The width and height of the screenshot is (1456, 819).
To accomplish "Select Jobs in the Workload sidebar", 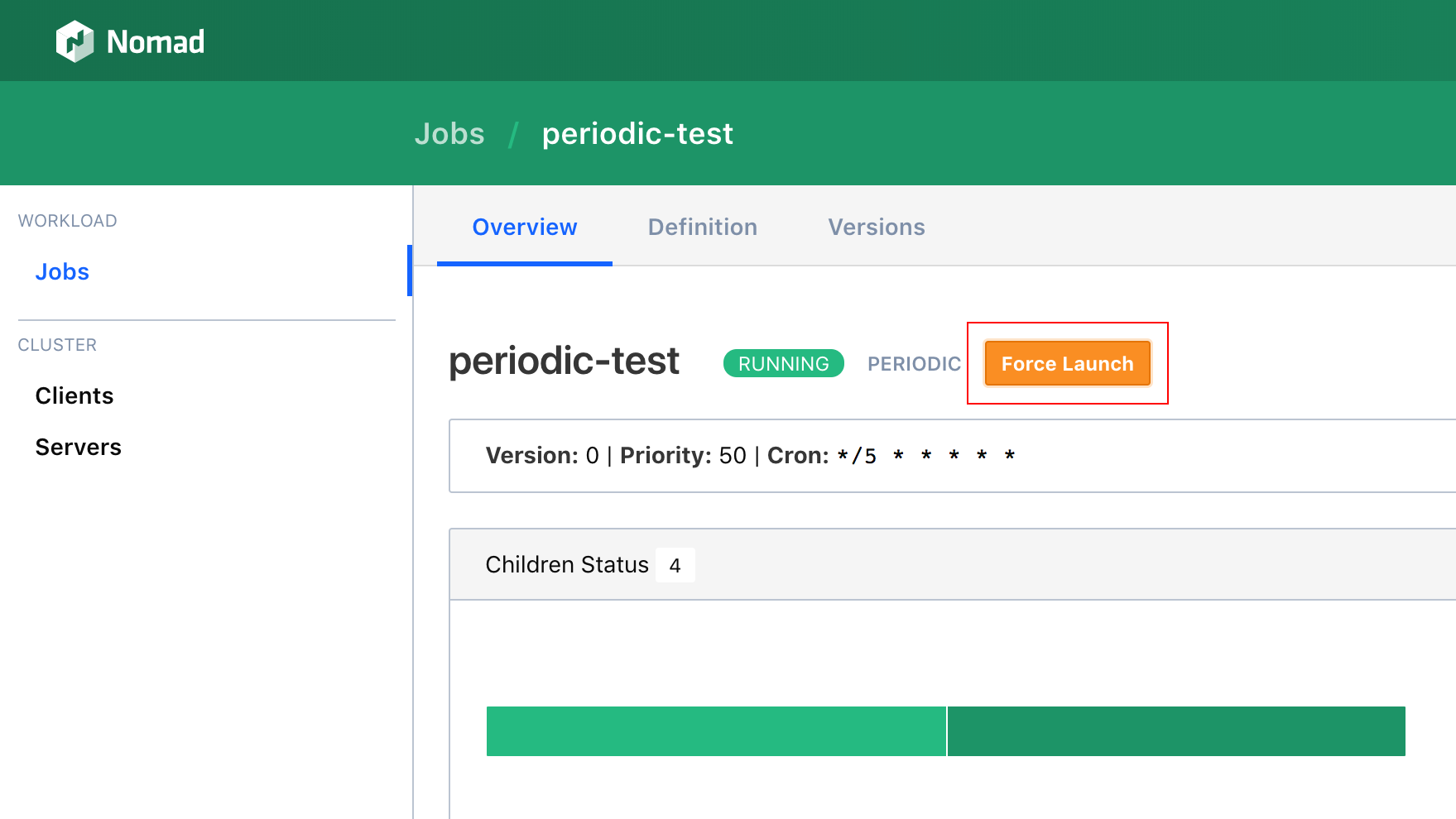I will (x=62, y=271).
